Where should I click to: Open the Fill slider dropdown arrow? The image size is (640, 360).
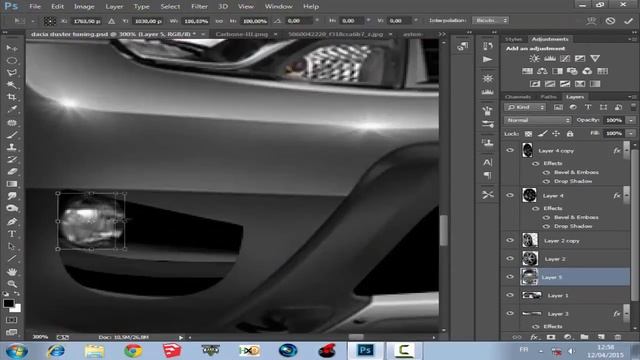click(631, 133)
